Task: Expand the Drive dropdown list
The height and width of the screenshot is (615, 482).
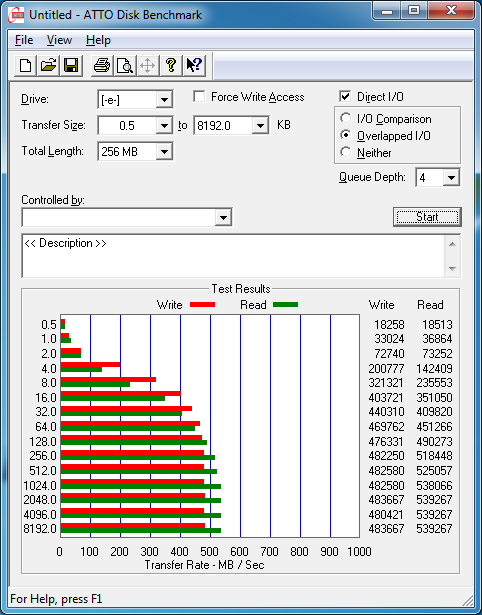Action: tap(164, 100)
